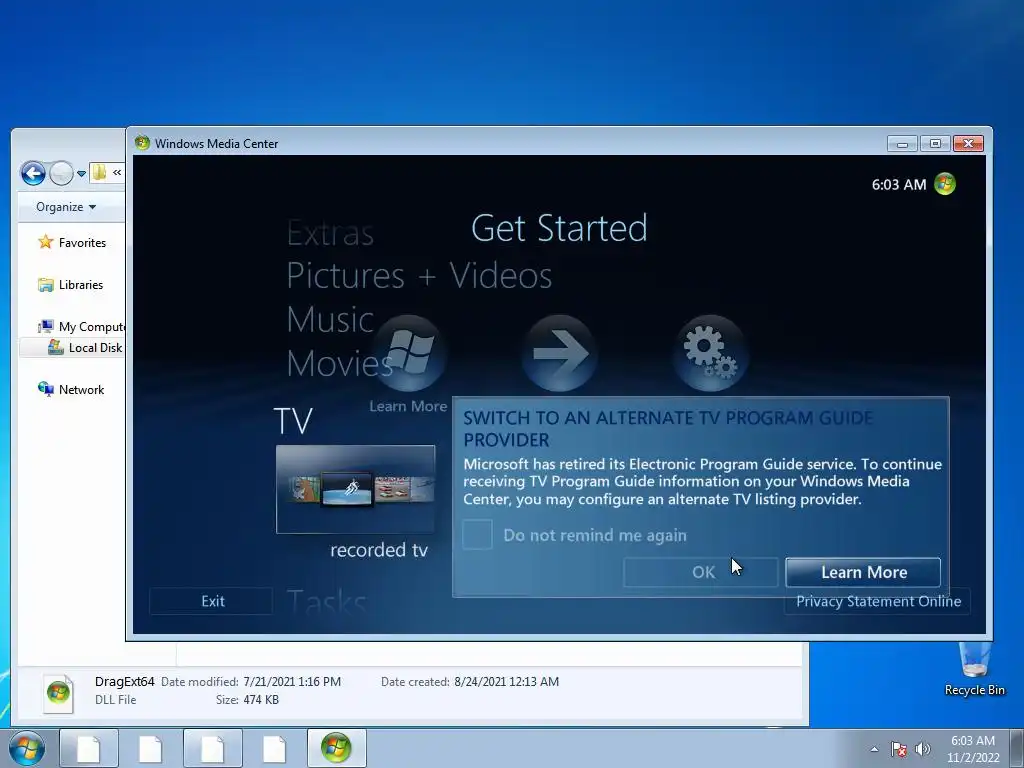Open the Recycle Bin desktop icon

click(974, 668)
